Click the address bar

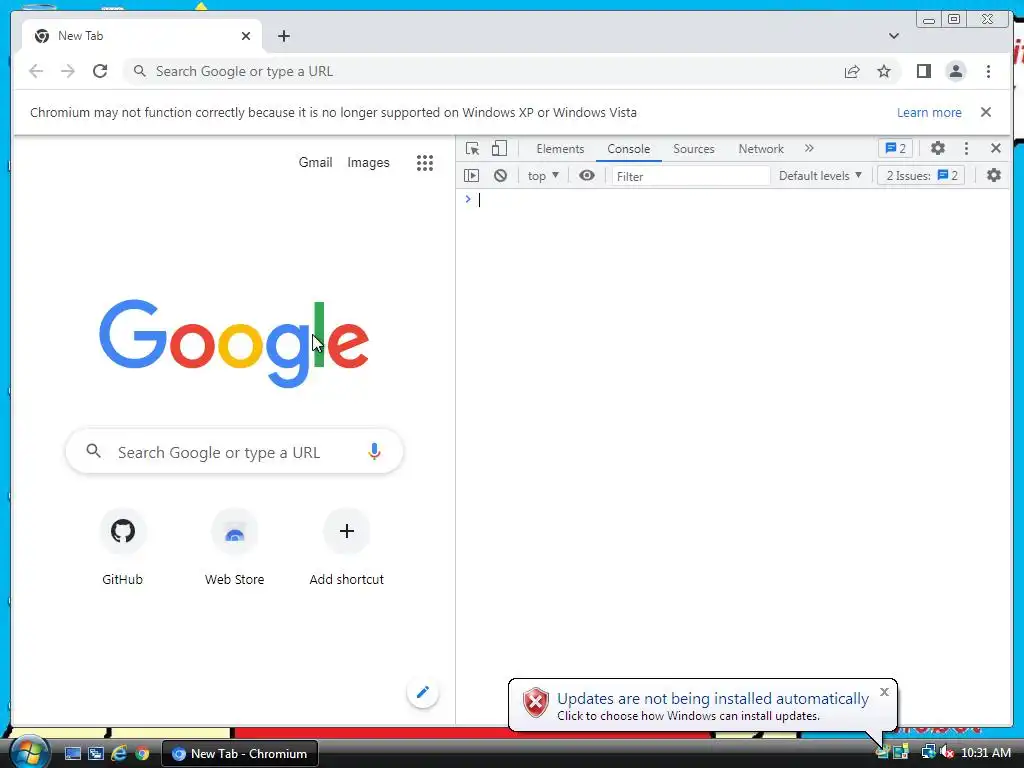pos(483,71)
